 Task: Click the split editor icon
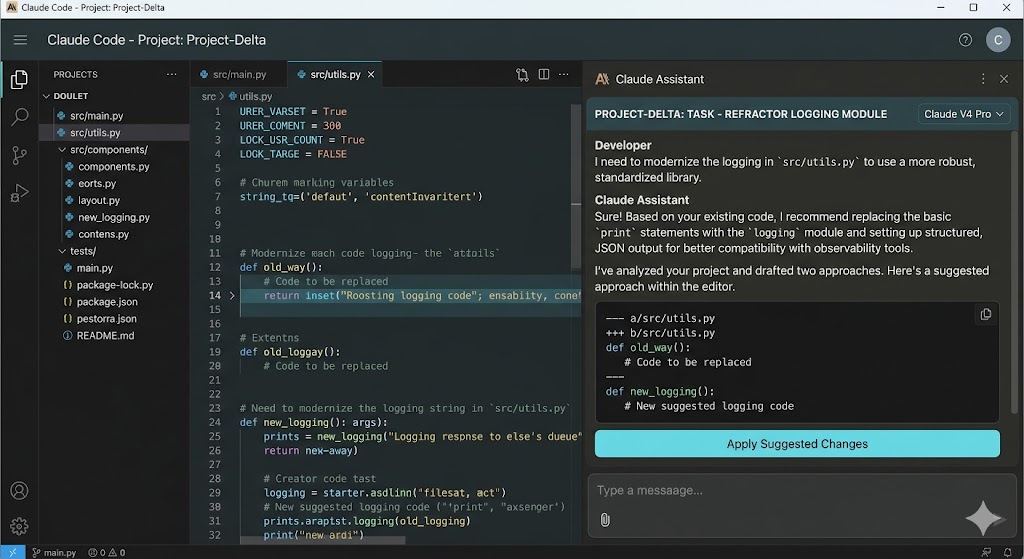pyautogui.click(x=544, y=74)
